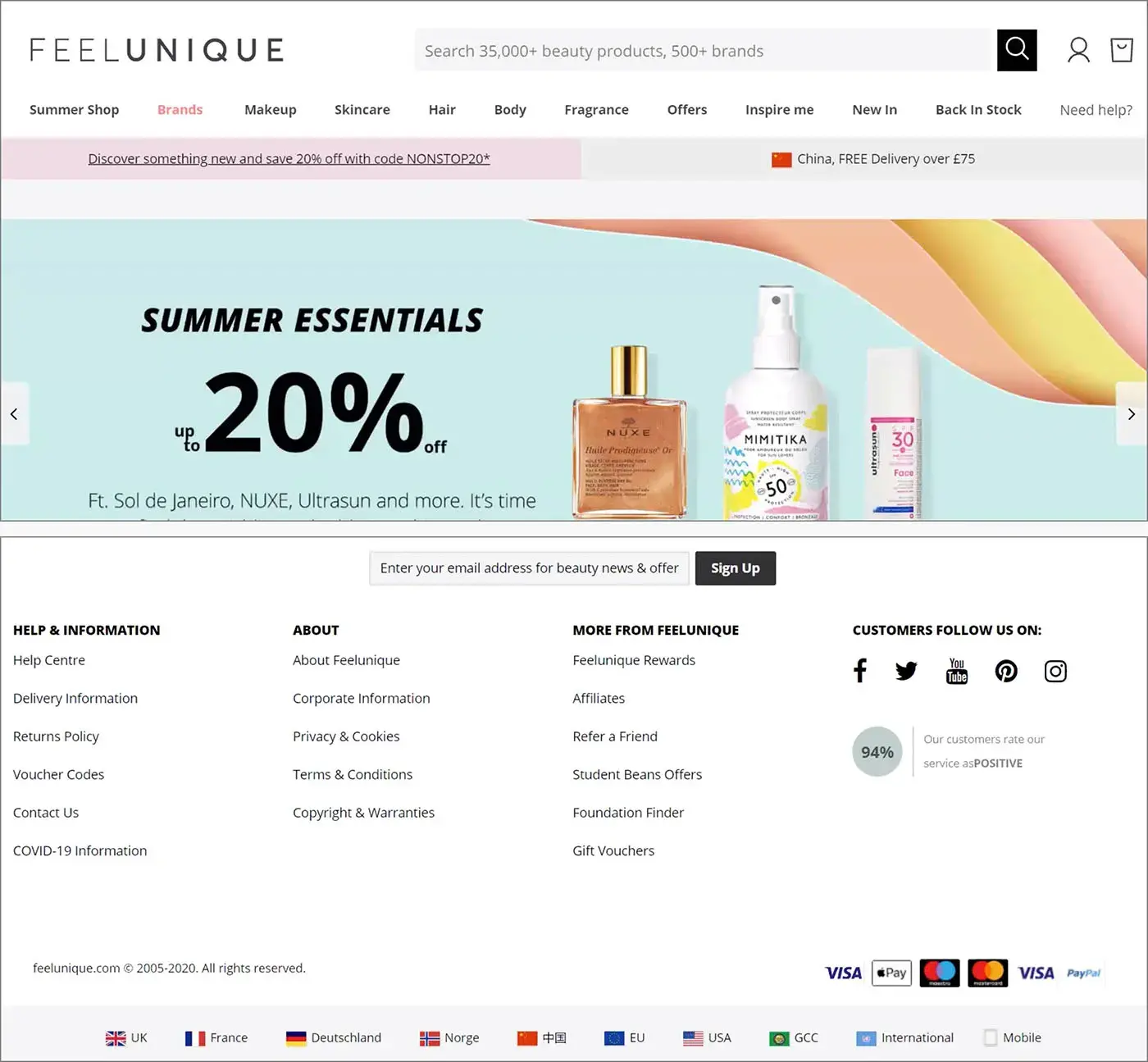This screenshot has width=1148, height=1062.
Task: Visit the Facebook page icon
Action: 860,671
